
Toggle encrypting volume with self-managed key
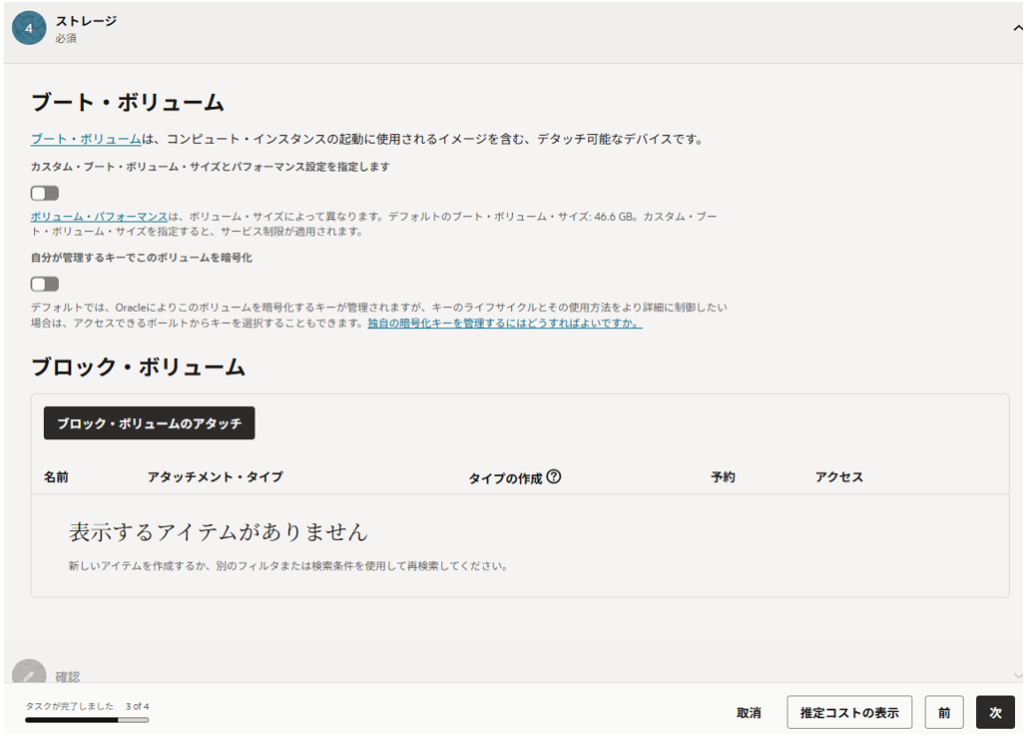click(45, 284)
